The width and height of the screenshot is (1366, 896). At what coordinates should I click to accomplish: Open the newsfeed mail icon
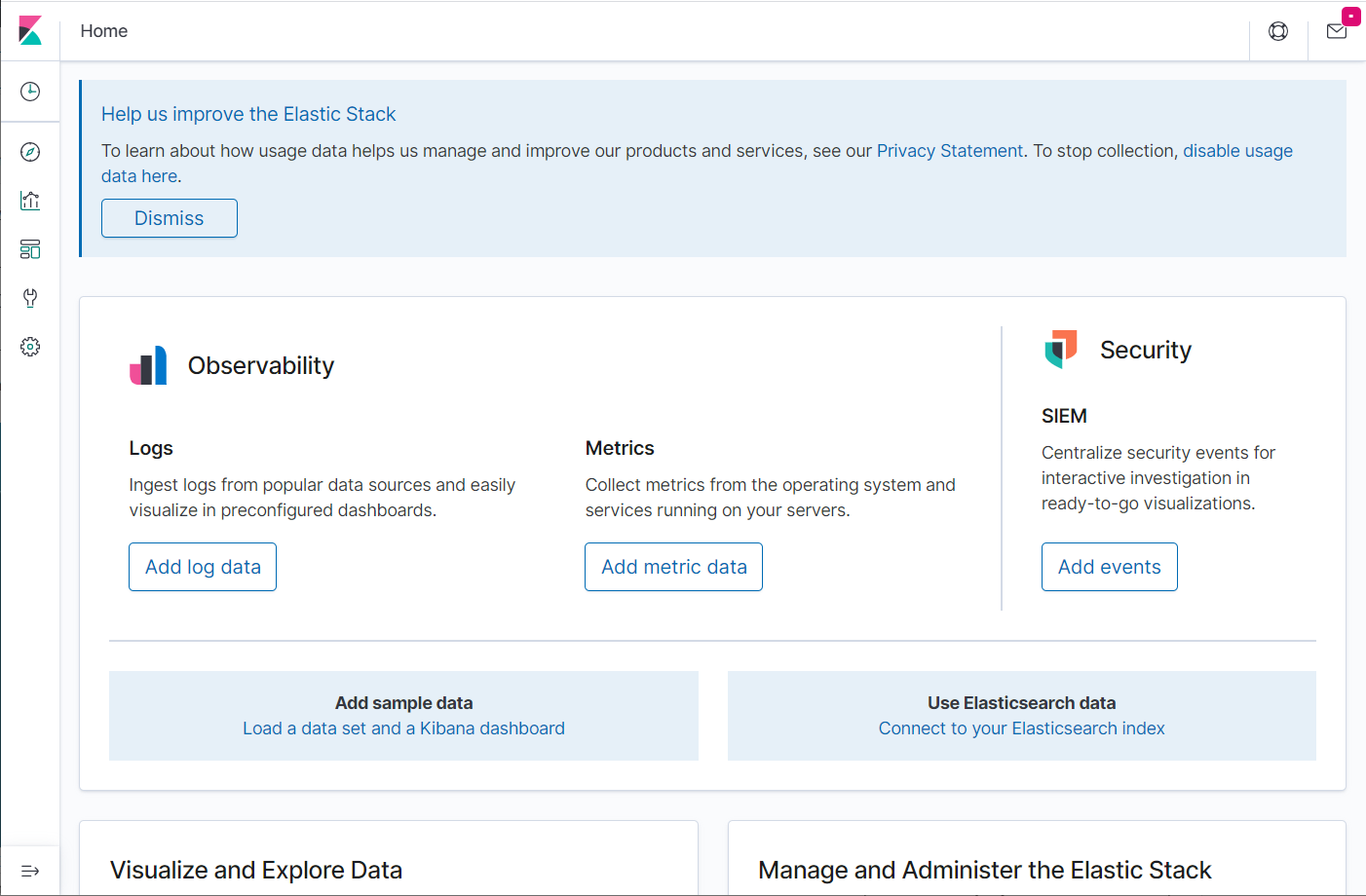(1337, 31)
